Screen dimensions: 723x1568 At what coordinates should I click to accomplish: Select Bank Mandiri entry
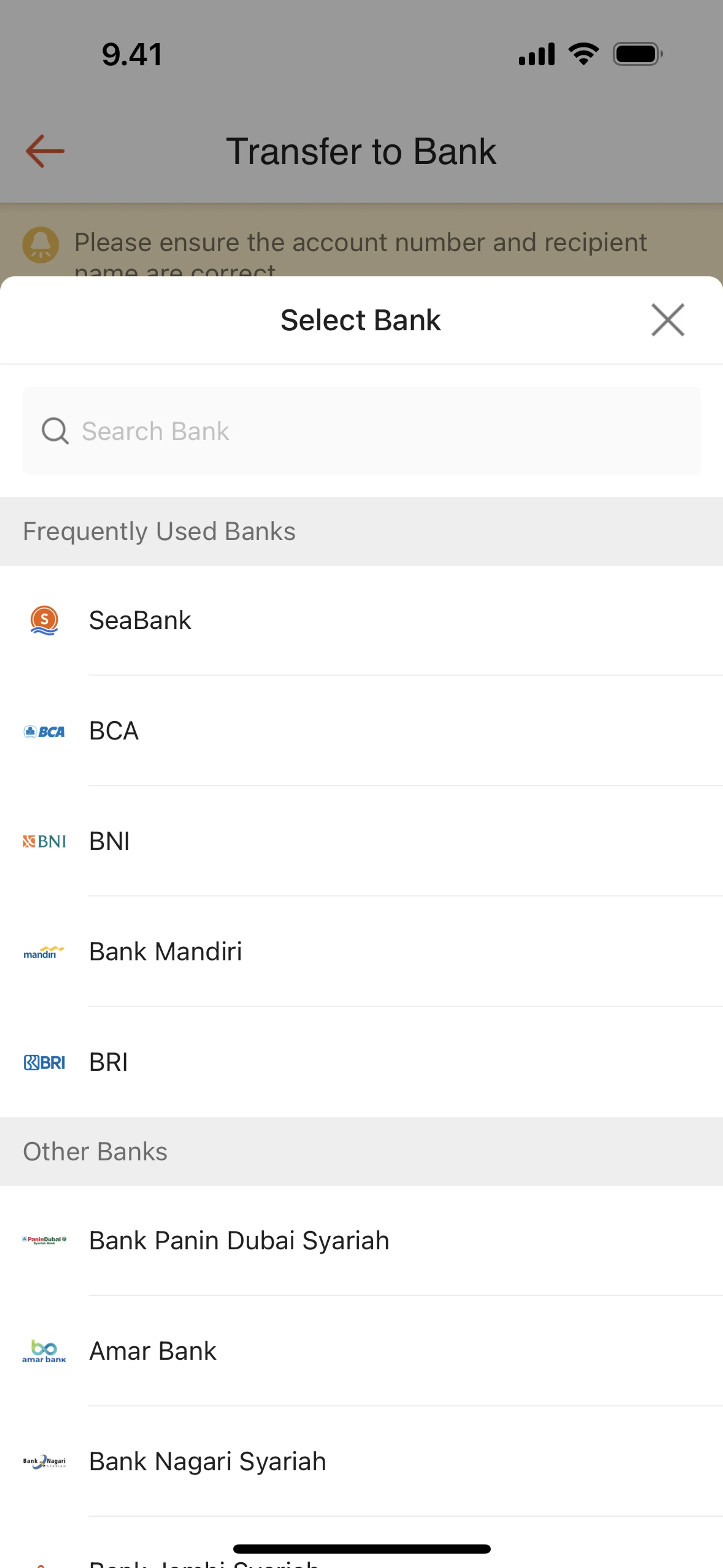[166, 952]
